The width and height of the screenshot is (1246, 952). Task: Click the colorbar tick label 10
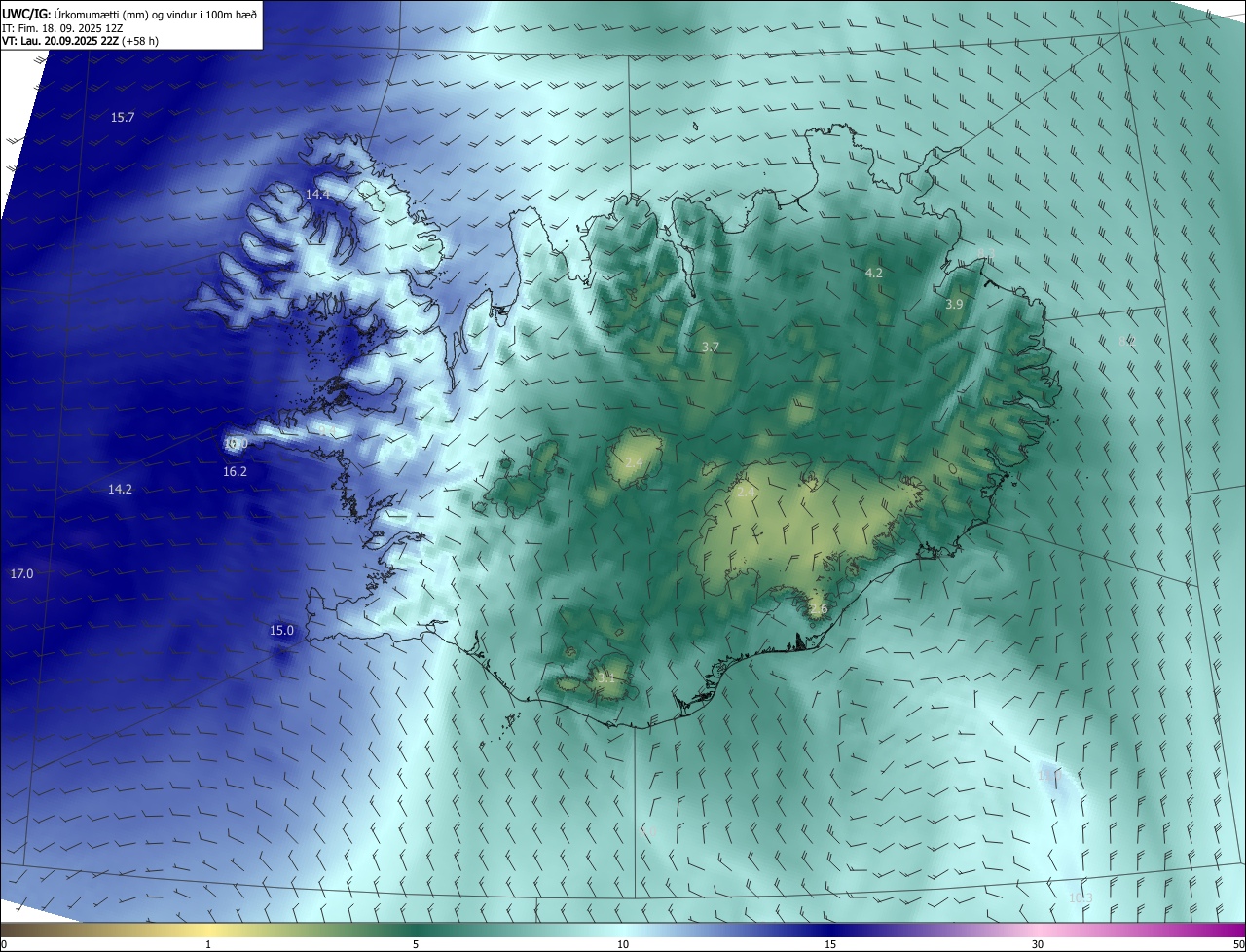pyautogui.click(x=623, y=944)
